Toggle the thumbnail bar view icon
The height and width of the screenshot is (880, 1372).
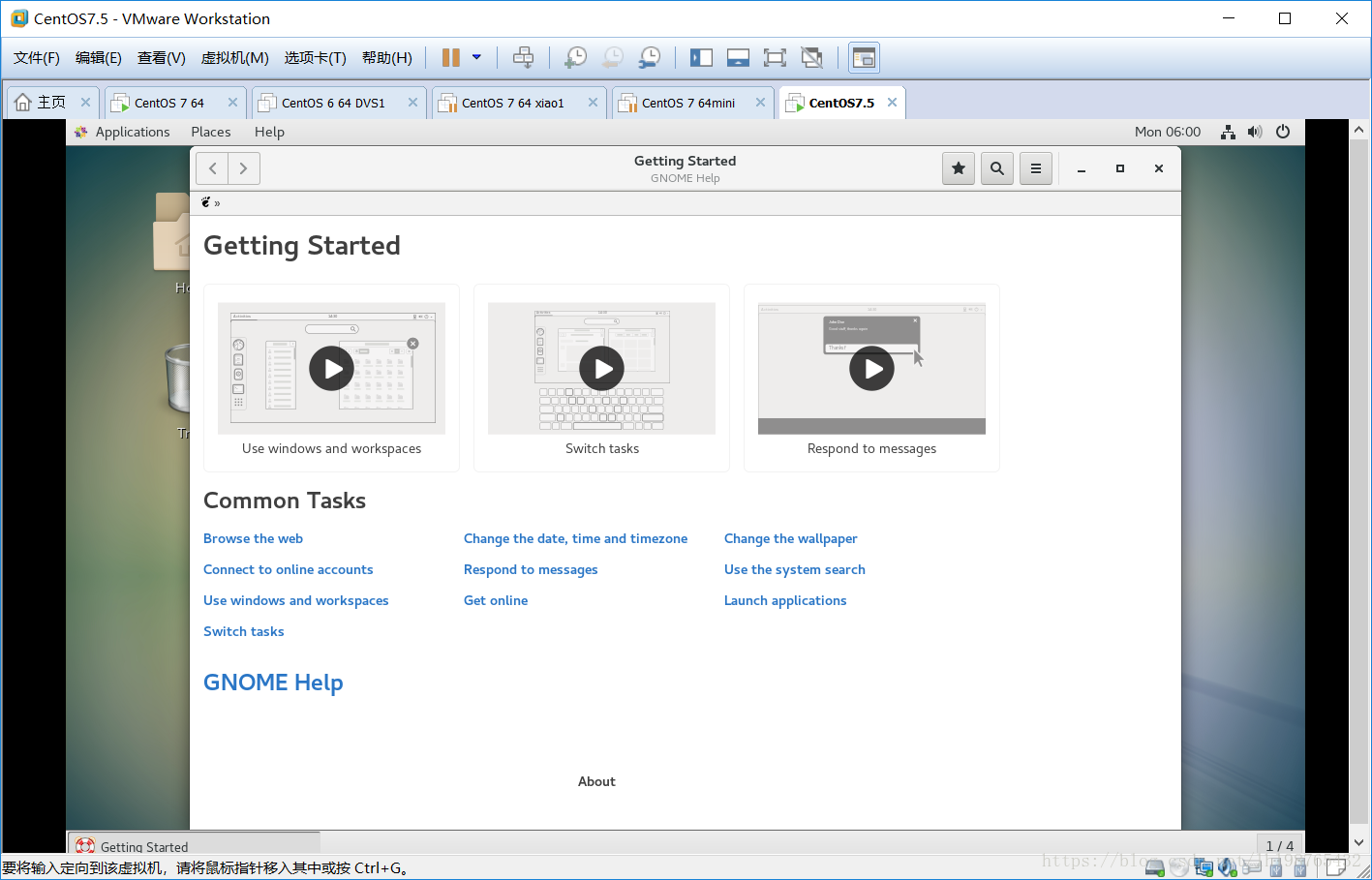[x=738, y=57]
